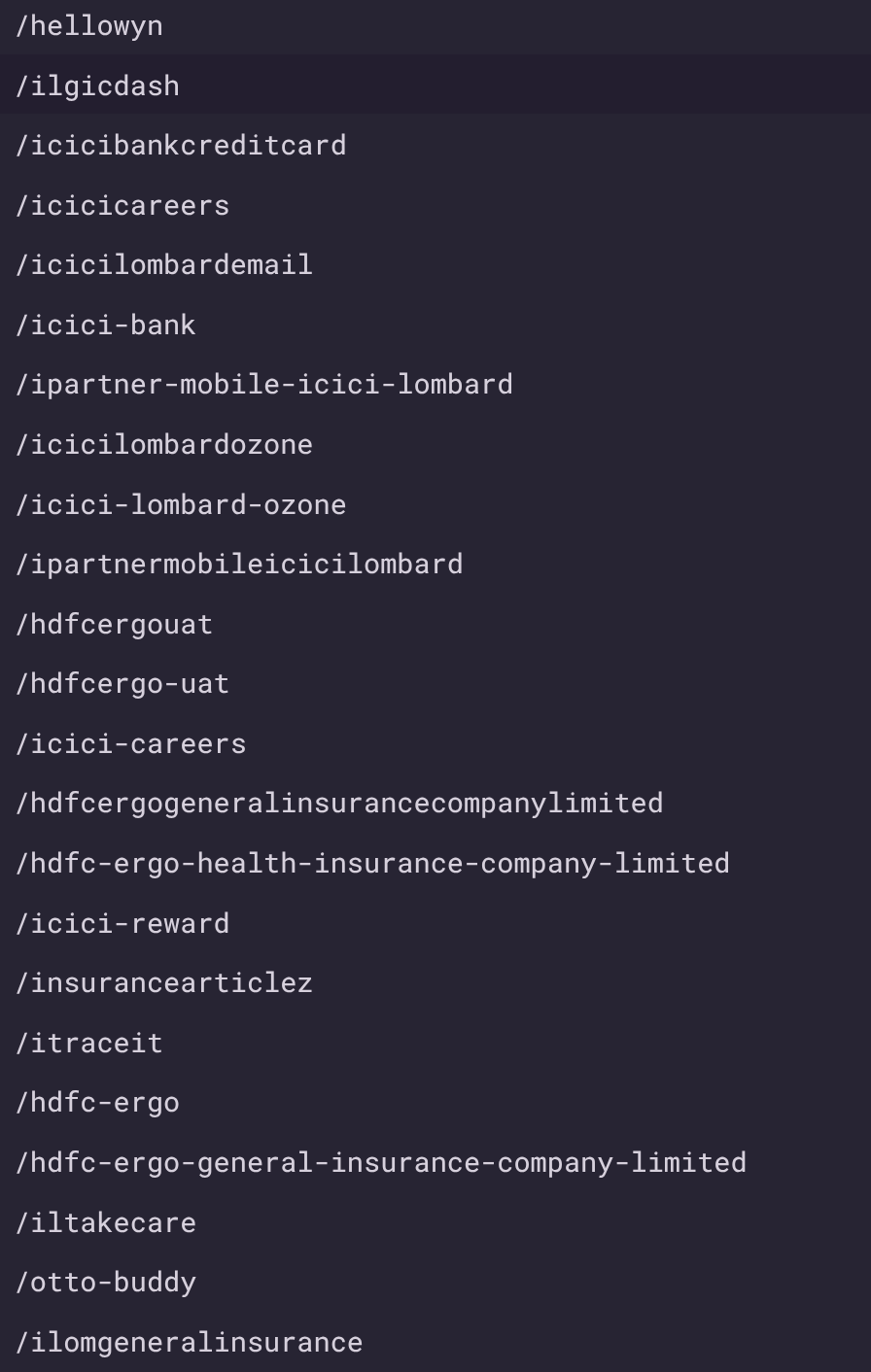
Task: Click the /hellowyn path entry
Action: 89,26
